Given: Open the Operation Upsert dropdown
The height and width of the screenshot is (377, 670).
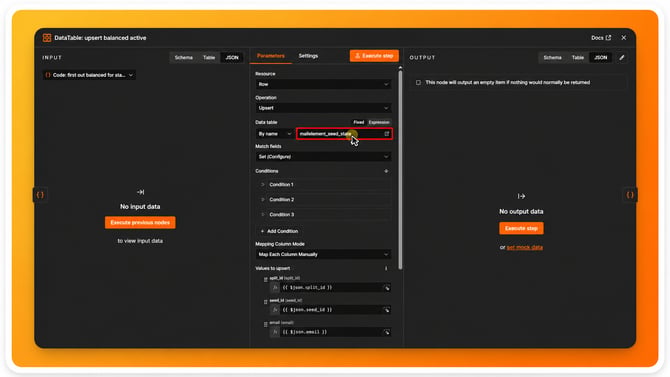Looking at the screenshot, I should coord(323,108).
